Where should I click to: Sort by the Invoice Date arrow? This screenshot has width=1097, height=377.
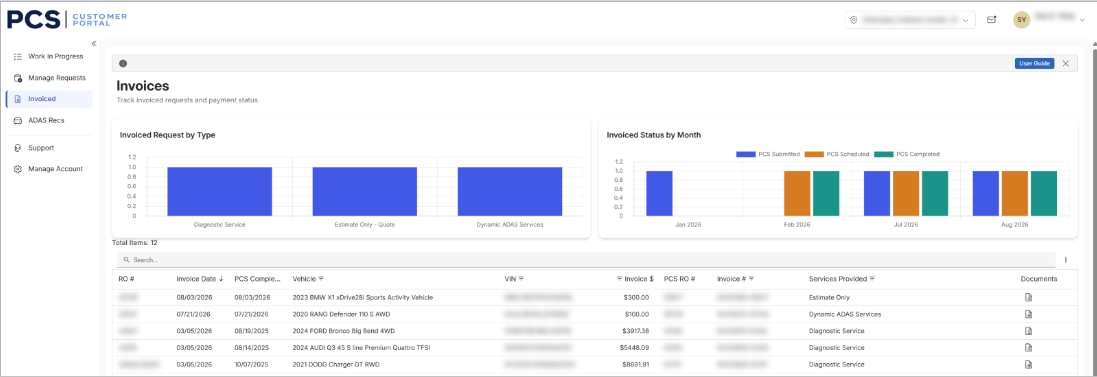pyautogui.click(x=221, y=278)
